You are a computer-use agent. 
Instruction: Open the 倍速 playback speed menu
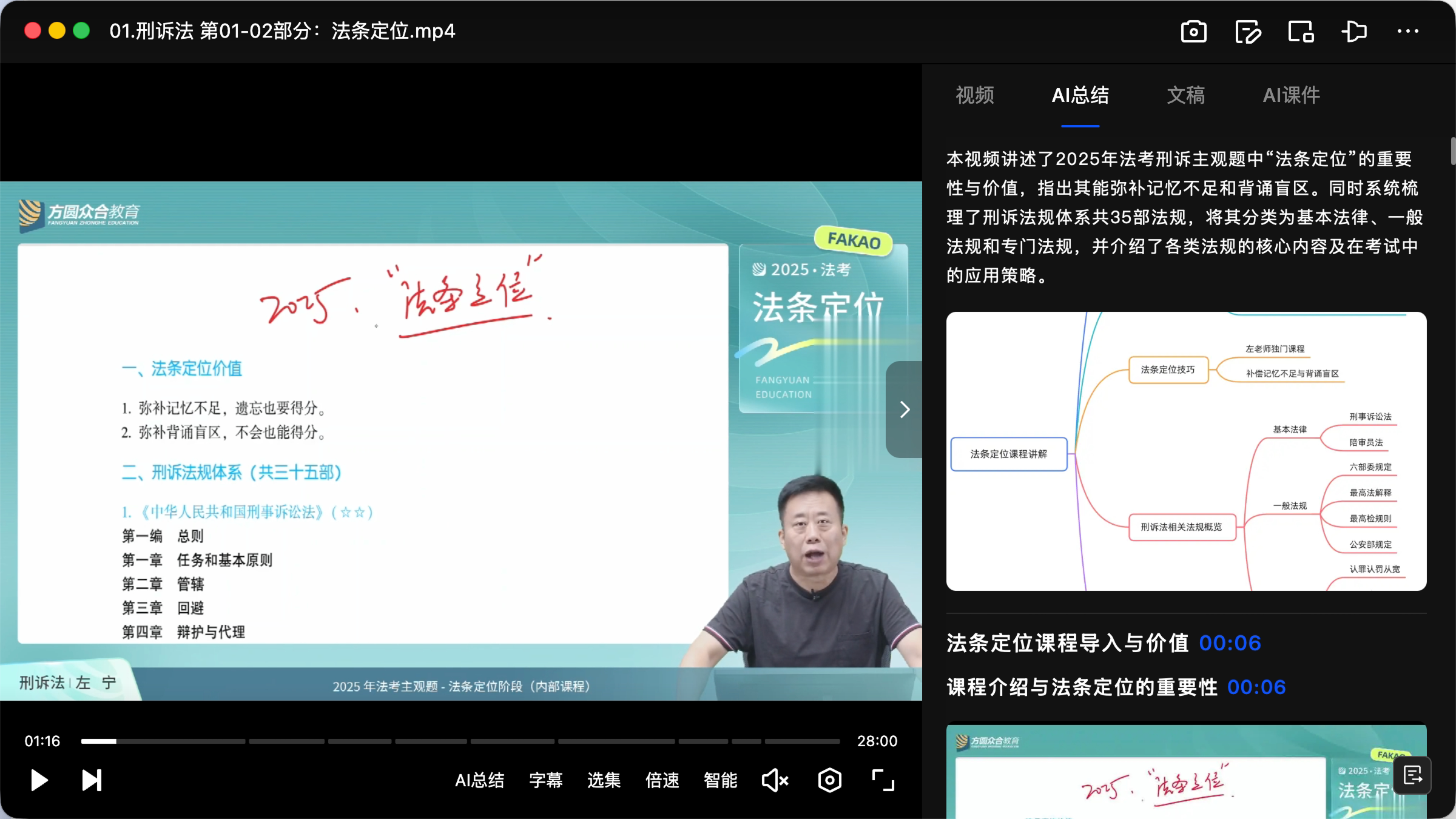pyautogui.click(x=662, y=780)
